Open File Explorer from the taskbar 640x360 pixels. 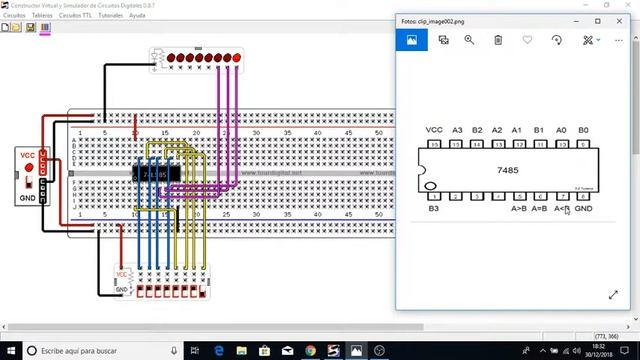(242, 351)
